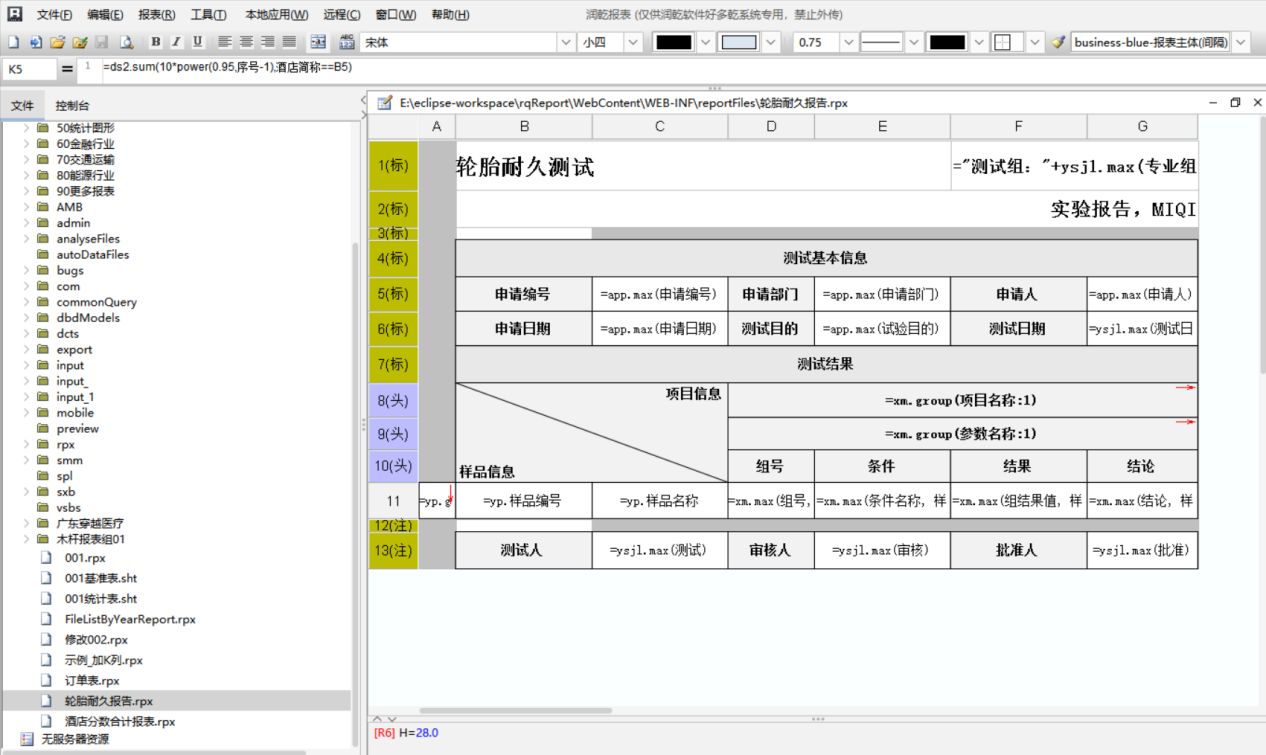Toggle bold formatting
Viewport: 1266px width, 755px height.
pos(156,42)
